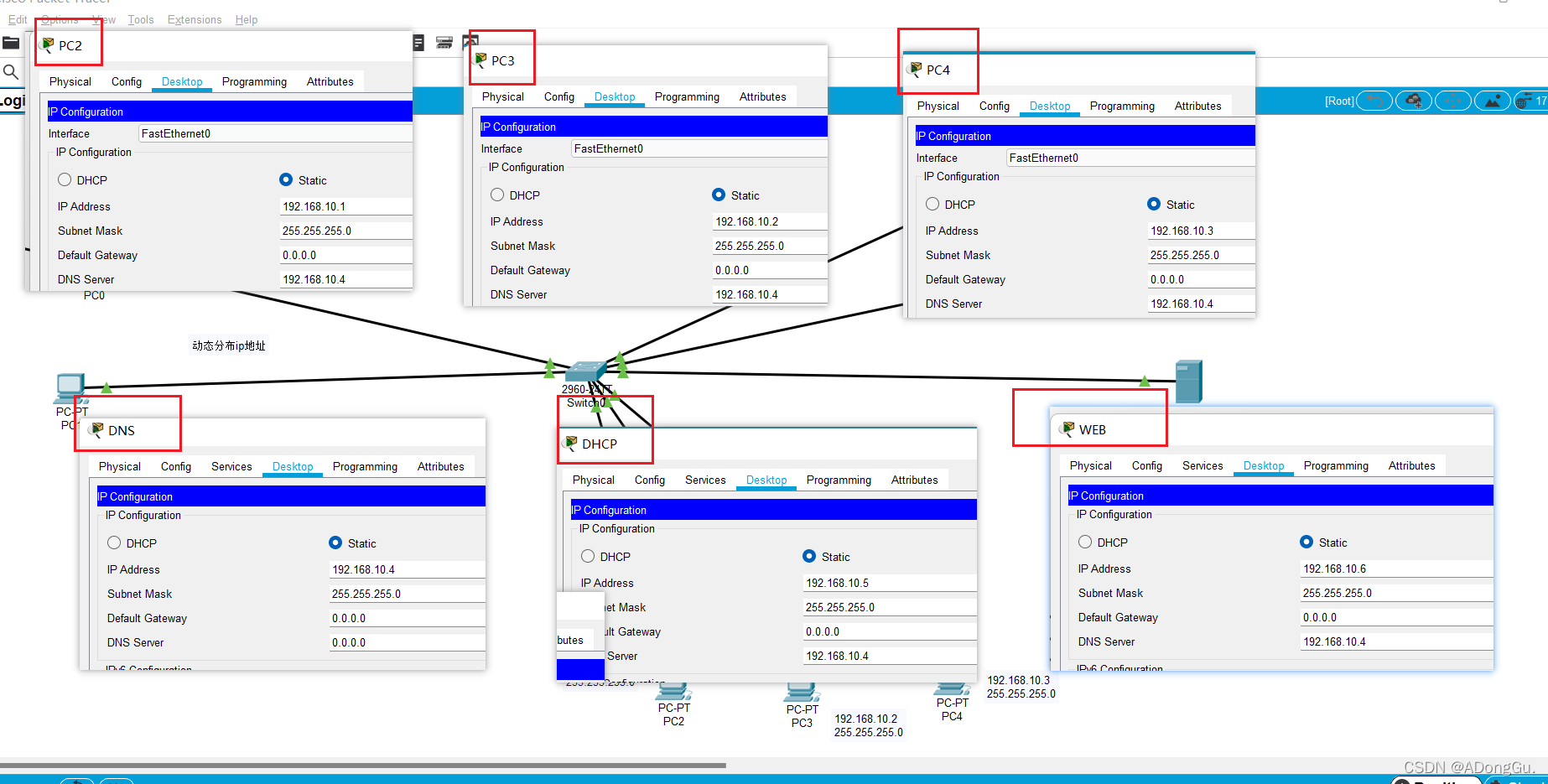
Task: Click Subnet Mask field in PC4 window
Action: coord(1202,255)
